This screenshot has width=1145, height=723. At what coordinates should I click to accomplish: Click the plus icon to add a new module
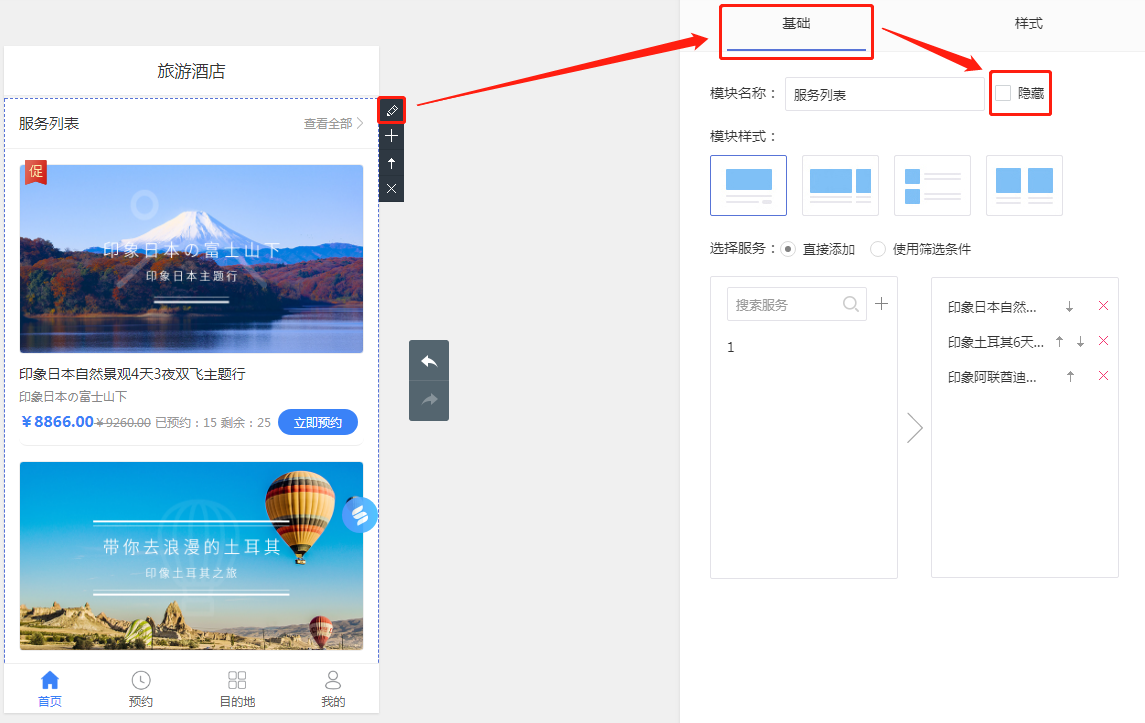point(391,136)
